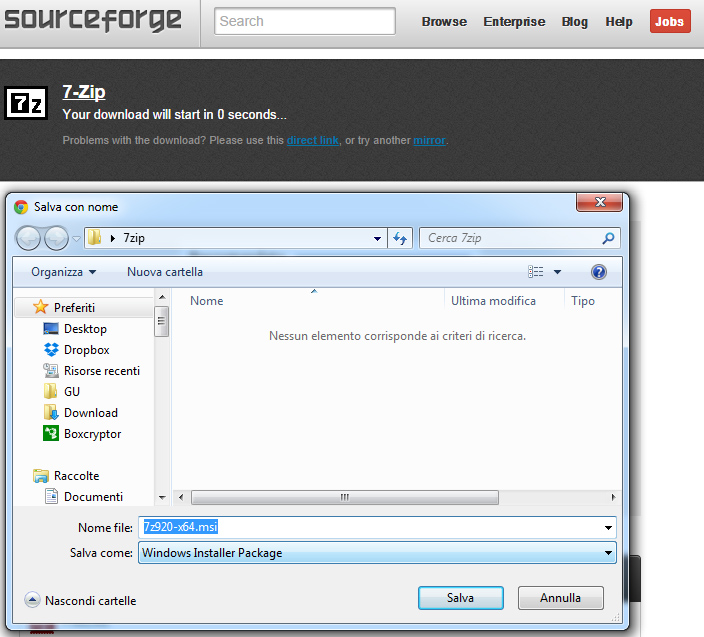This screenshot has width=704, height=637.
Task: Click the Risorse recenti icon
Action: pos(51,371)
